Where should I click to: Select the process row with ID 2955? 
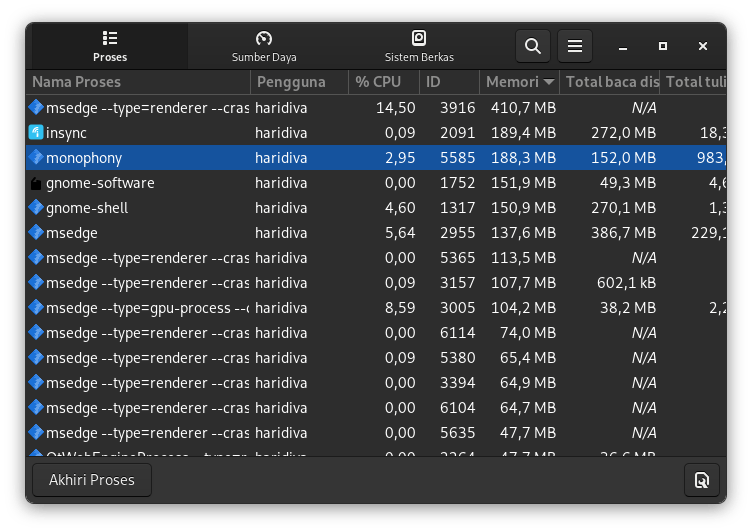[300, 233]
